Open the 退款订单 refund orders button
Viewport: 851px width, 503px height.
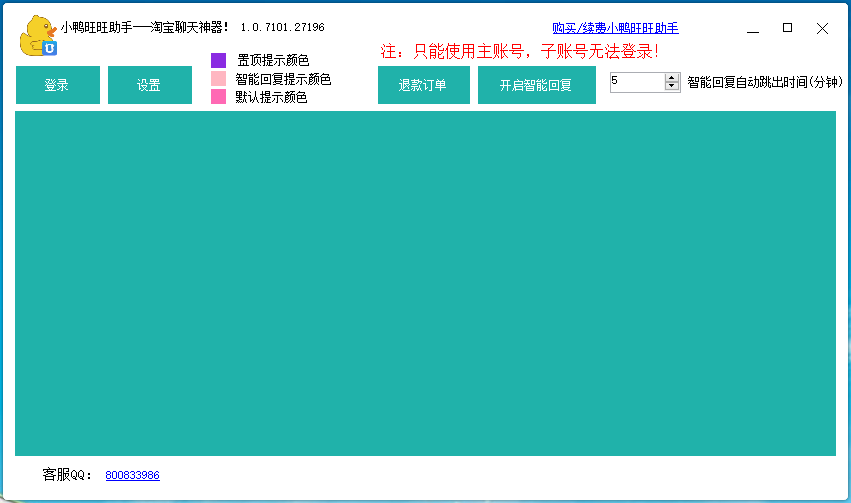424,85
